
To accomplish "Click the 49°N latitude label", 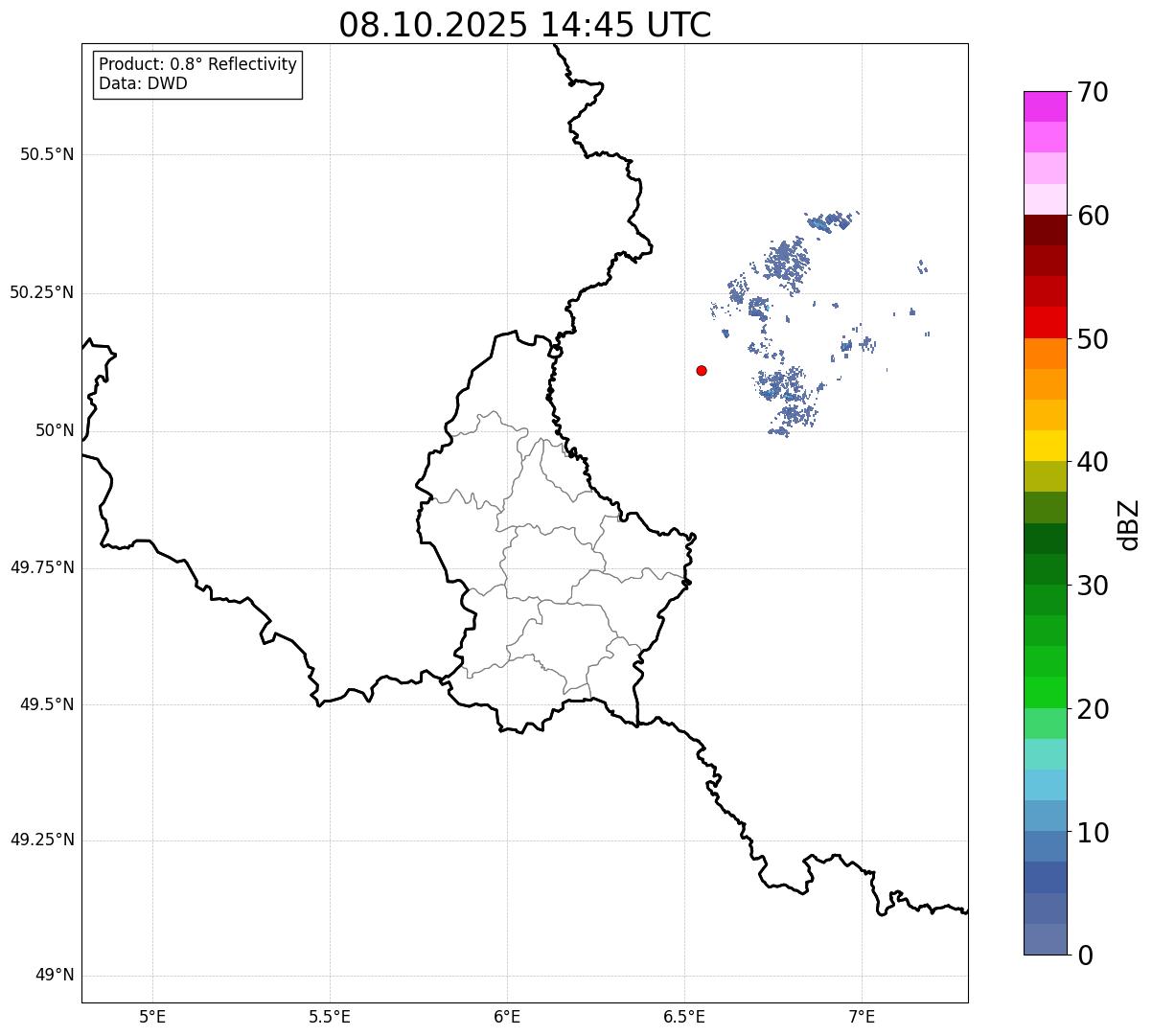I will pos(55,976).
